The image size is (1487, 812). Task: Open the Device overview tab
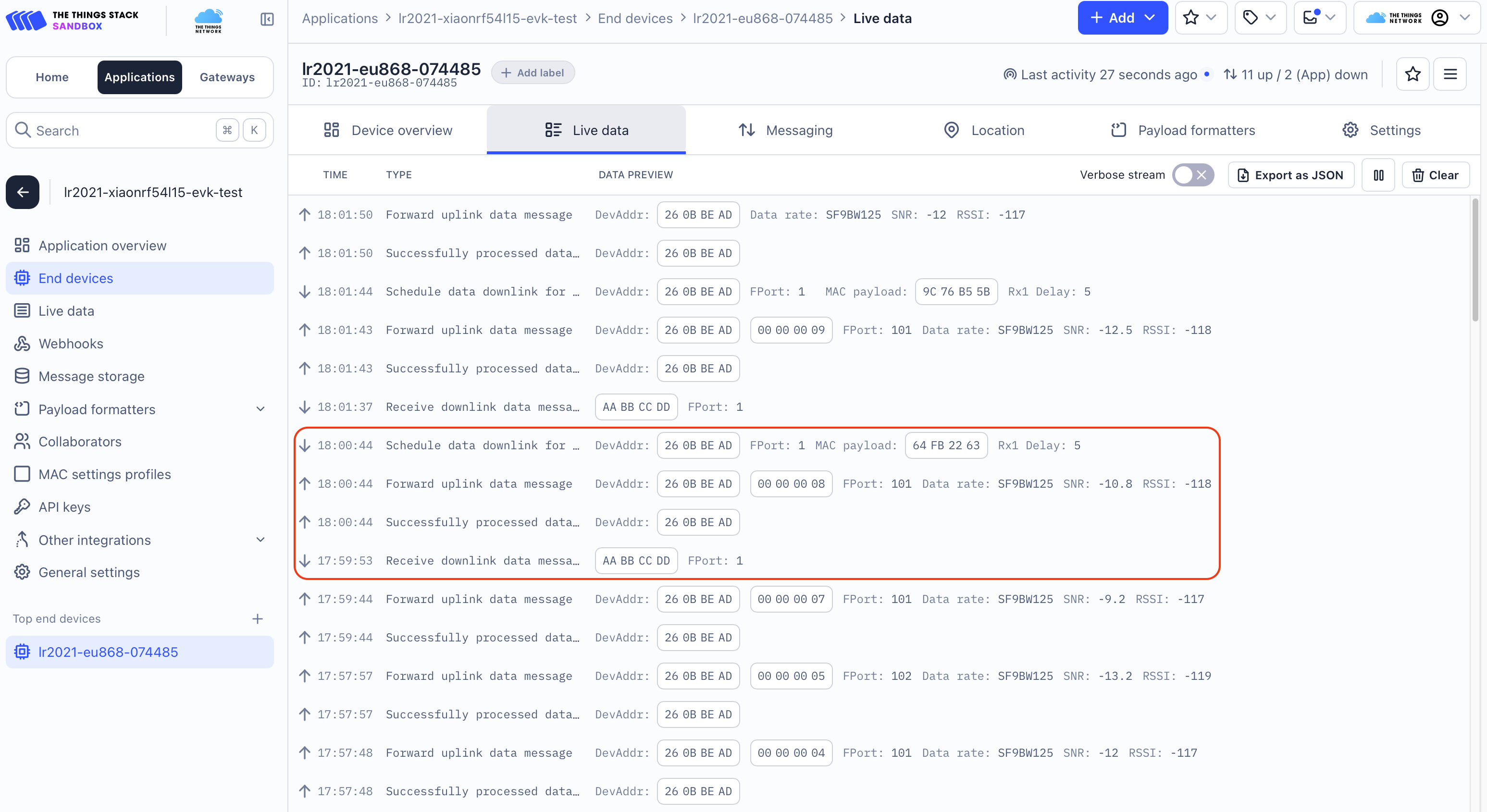click(388, 130)
